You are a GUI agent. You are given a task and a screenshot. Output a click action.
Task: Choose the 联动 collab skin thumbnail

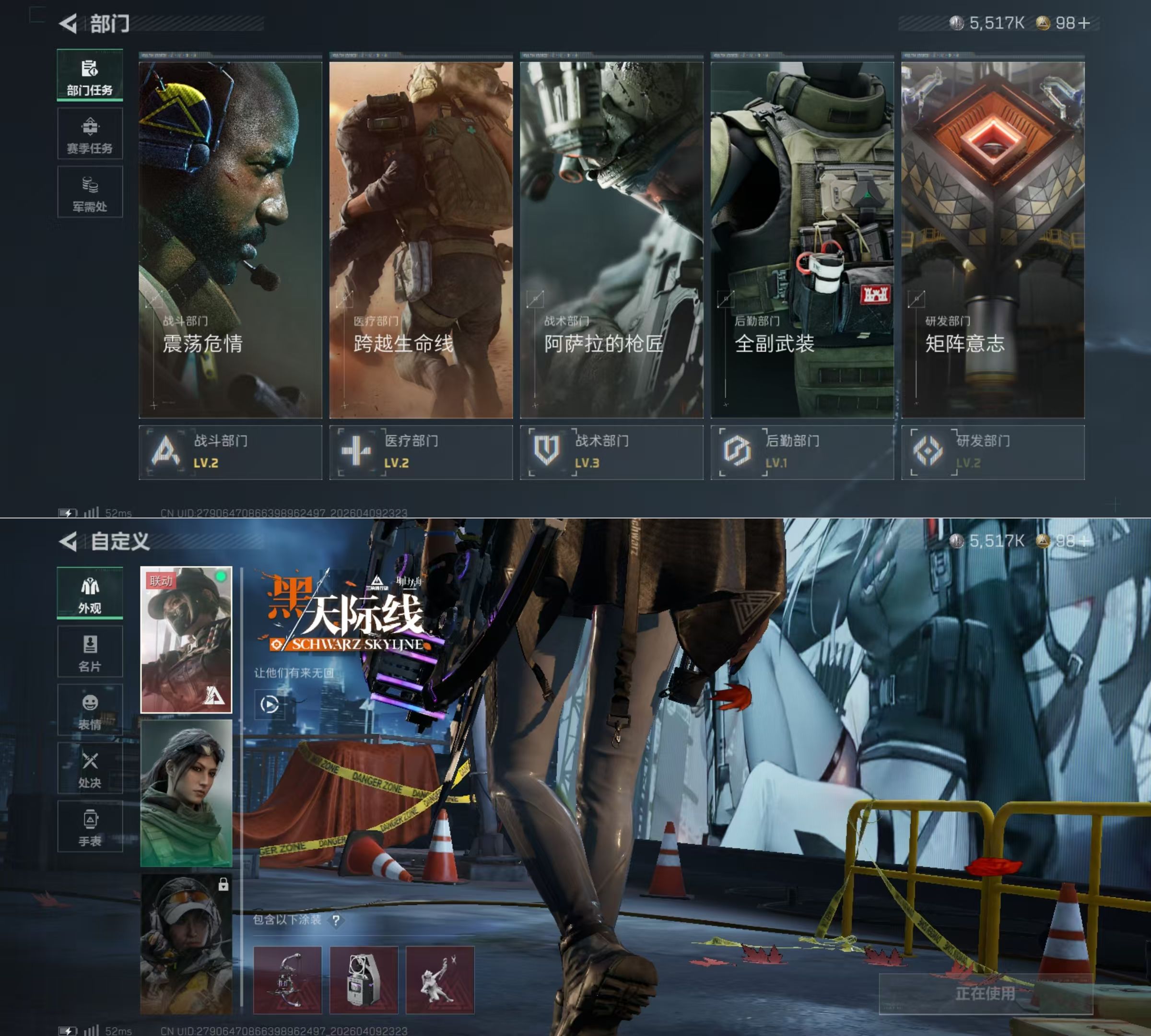pyautogui.click(x=186, y=640)
